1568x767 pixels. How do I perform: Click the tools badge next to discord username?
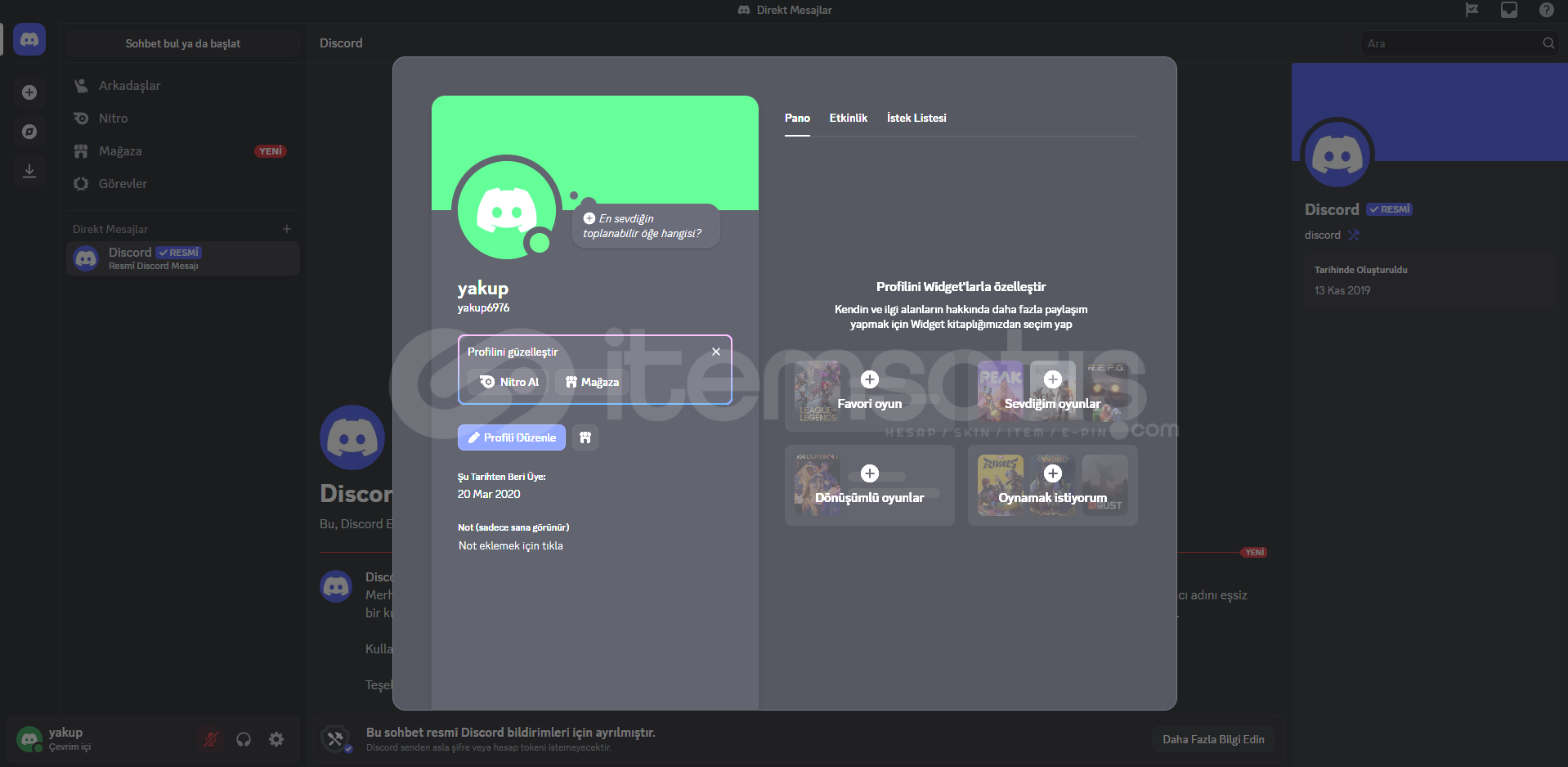point(1354,235)
